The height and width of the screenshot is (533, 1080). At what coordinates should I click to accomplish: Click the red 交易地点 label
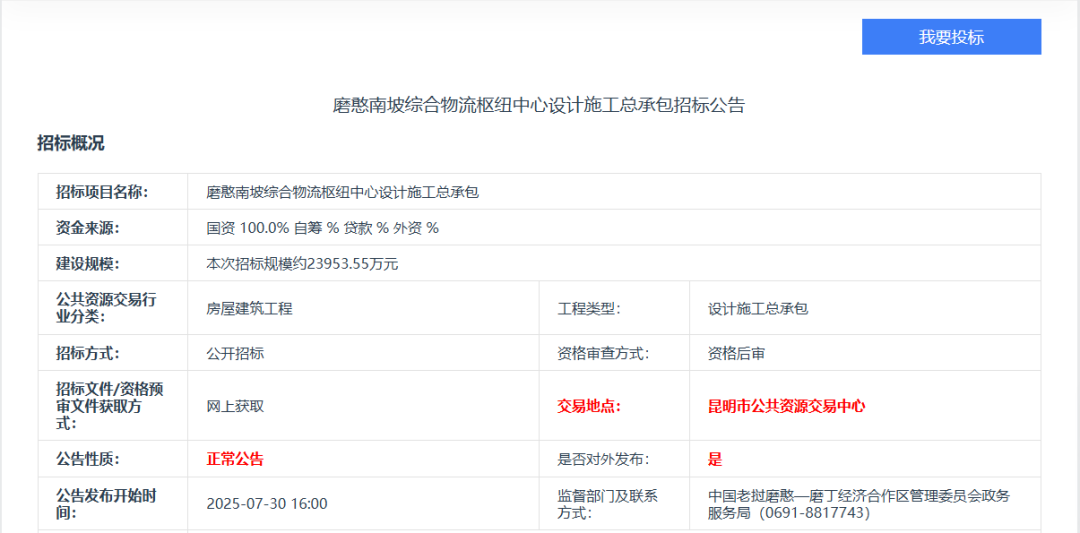pos(589,406)
